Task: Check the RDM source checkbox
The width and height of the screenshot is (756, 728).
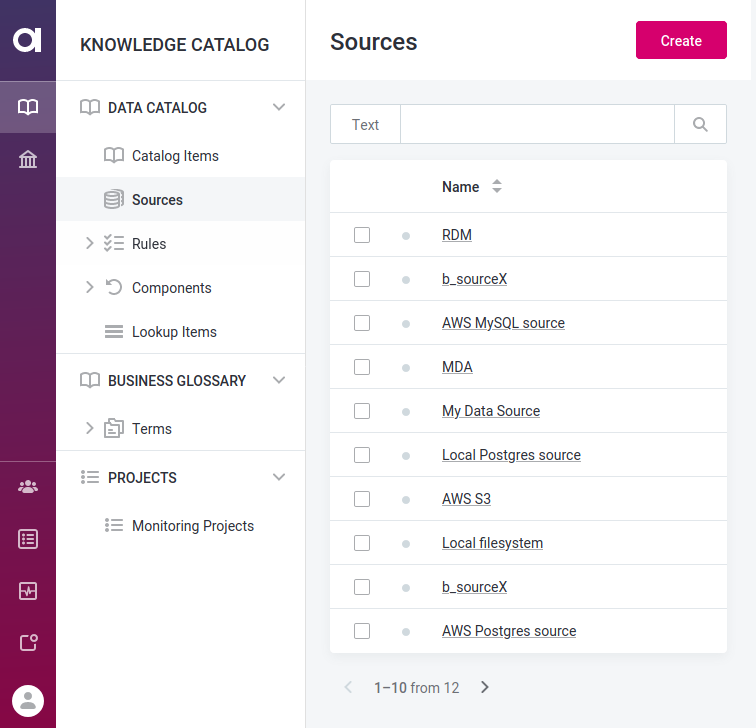Action: (x=362, y=235)
